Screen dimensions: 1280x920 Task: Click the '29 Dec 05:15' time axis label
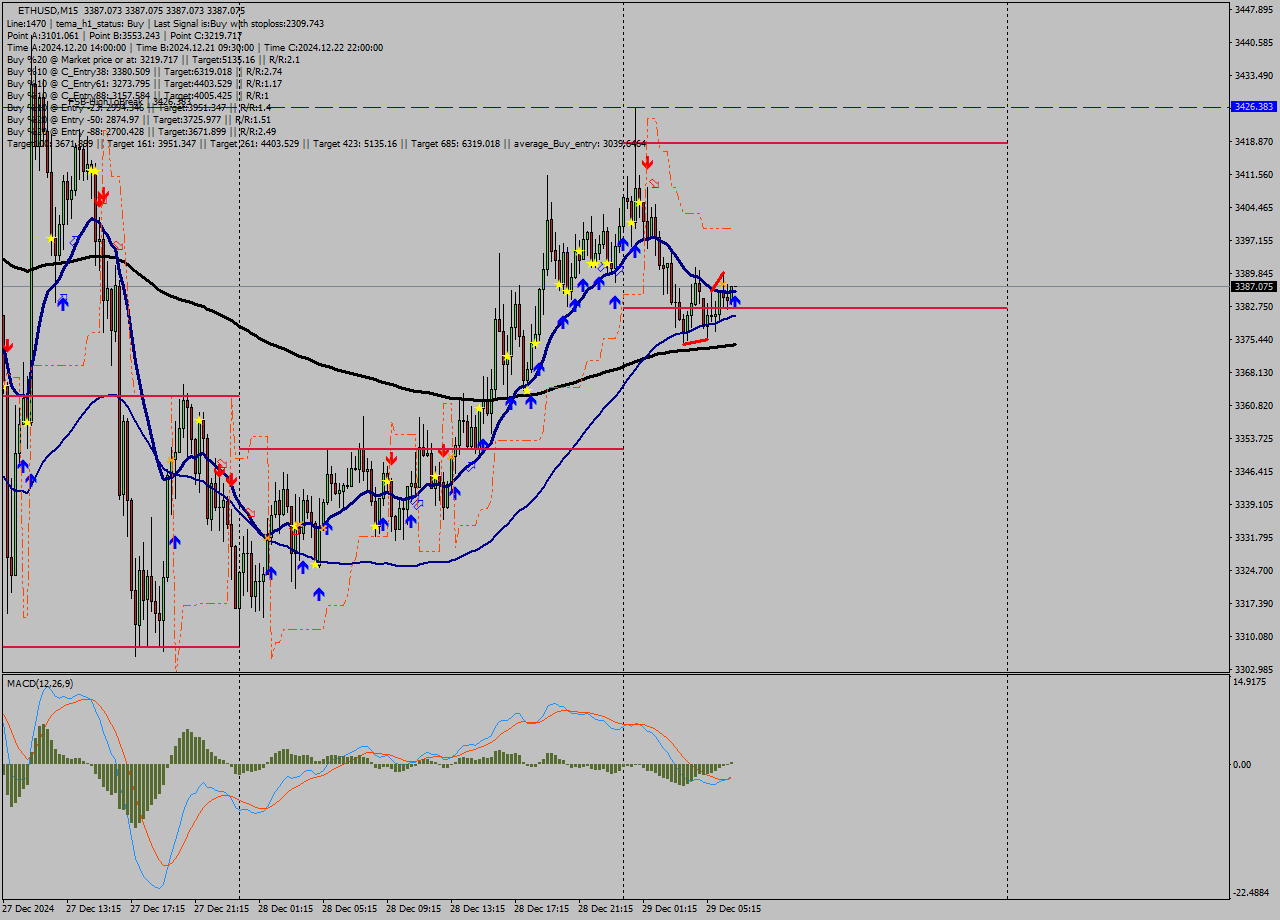click(734, 909)
